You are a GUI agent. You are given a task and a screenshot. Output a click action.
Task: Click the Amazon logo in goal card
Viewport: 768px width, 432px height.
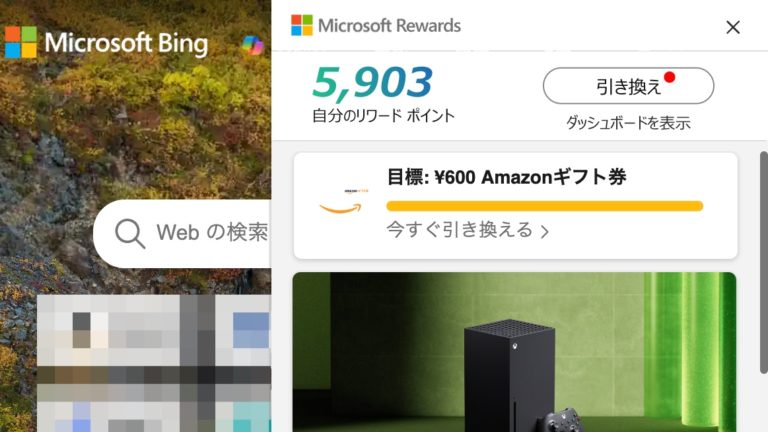(343, 202)
